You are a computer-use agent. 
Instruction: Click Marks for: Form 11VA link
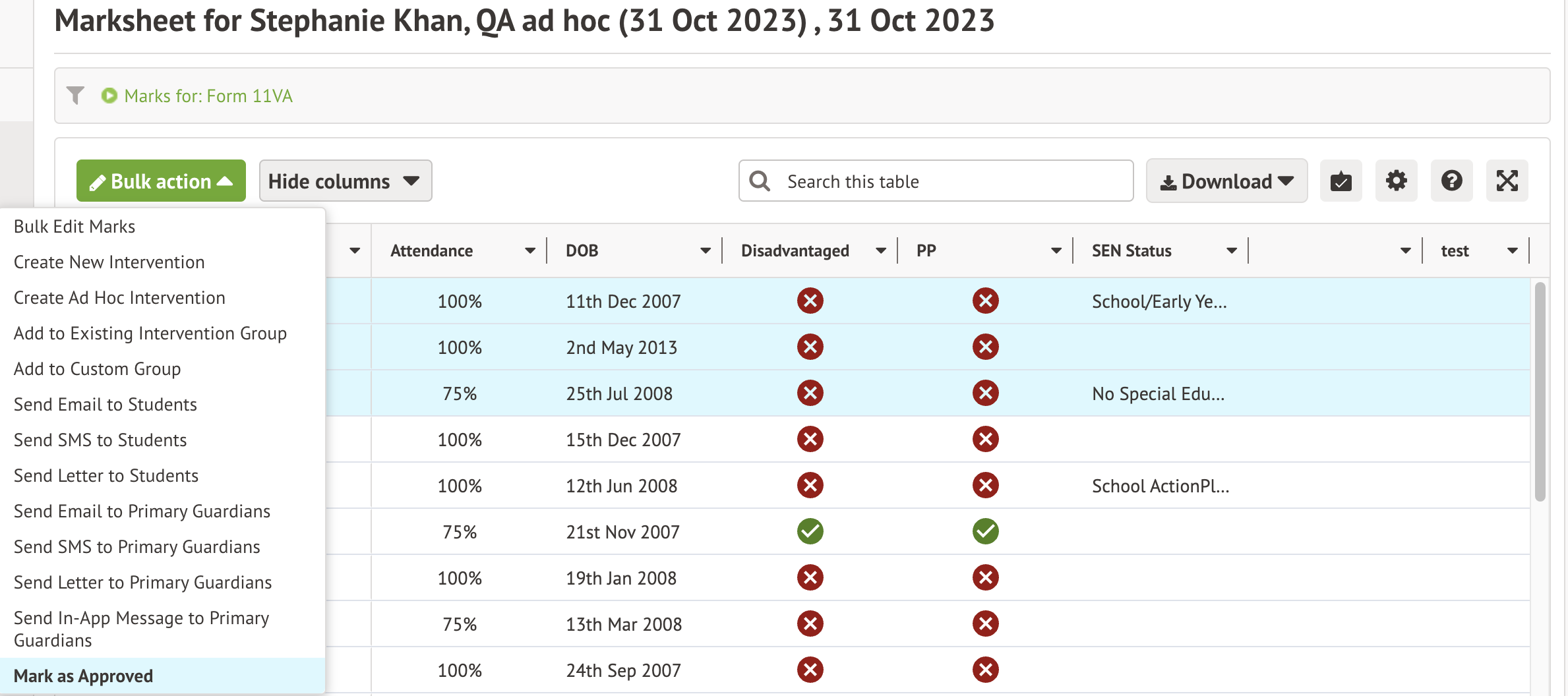click(x=208, y=96)
